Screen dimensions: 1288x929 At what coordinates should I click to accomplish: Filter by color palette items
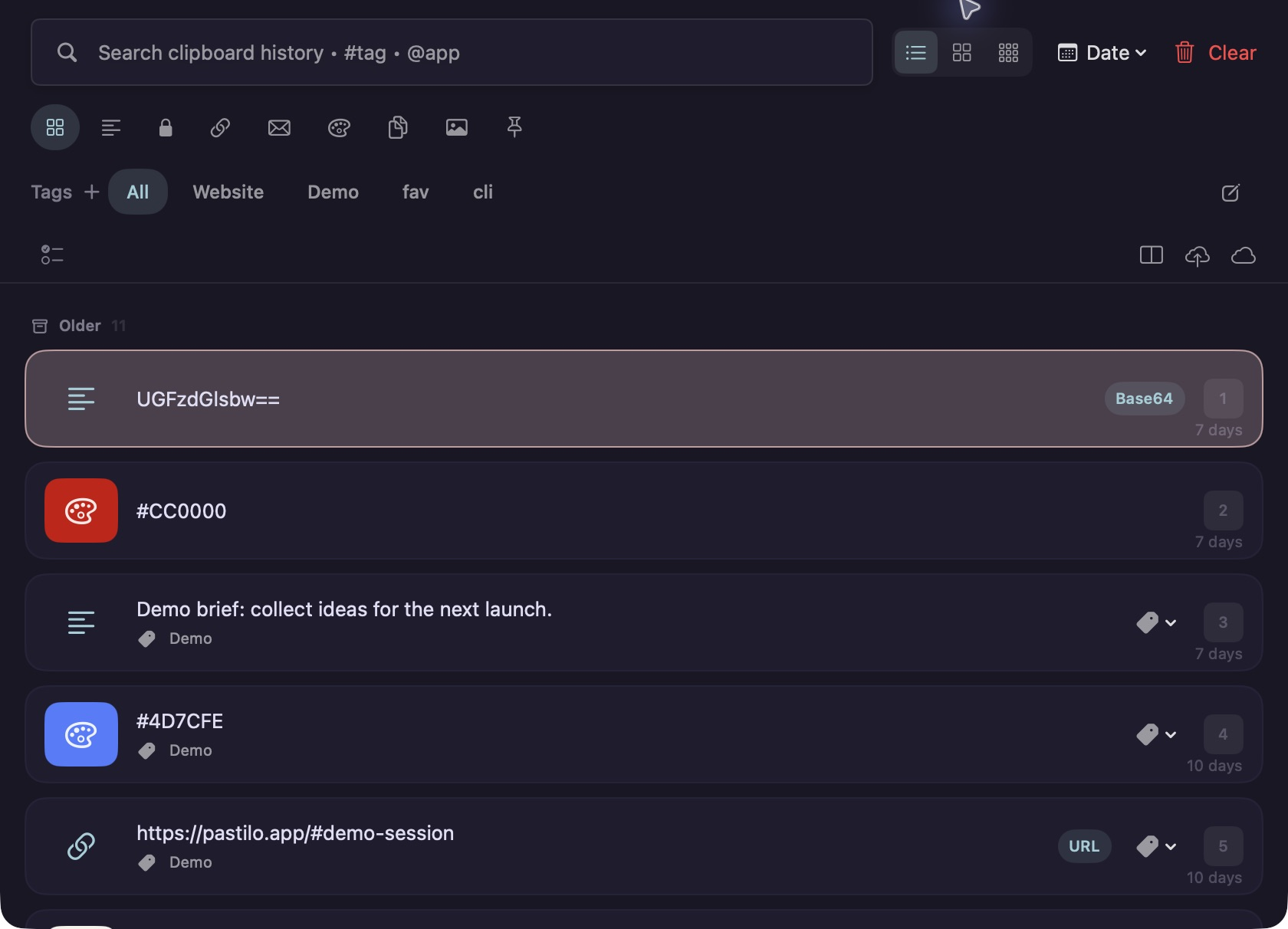coord(339,127)
